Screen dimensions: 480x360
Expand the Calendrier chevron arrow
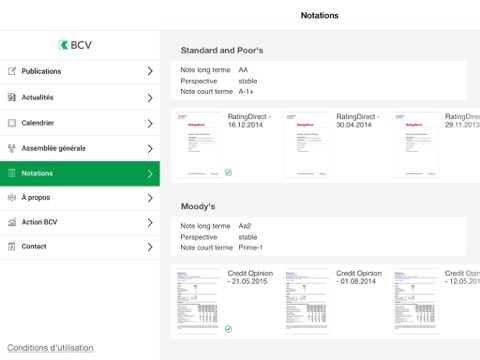click(150, 123)
